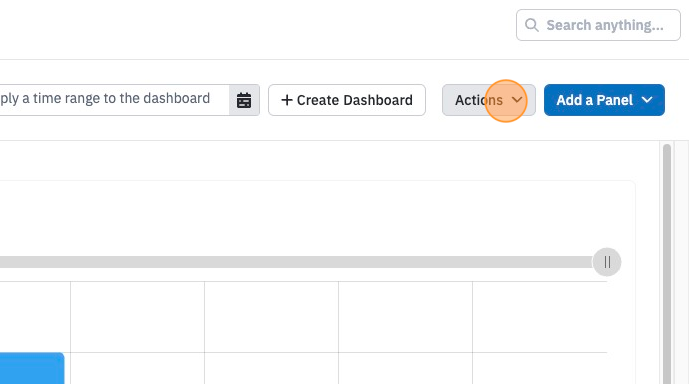The height and width of the screenshot is (384, 689).
Task: Open the calendar date picker icon
Action: [244, 100]
